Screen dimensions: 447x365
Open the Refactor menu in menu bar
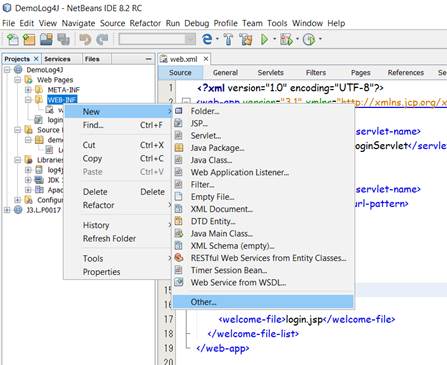(145, 23)
